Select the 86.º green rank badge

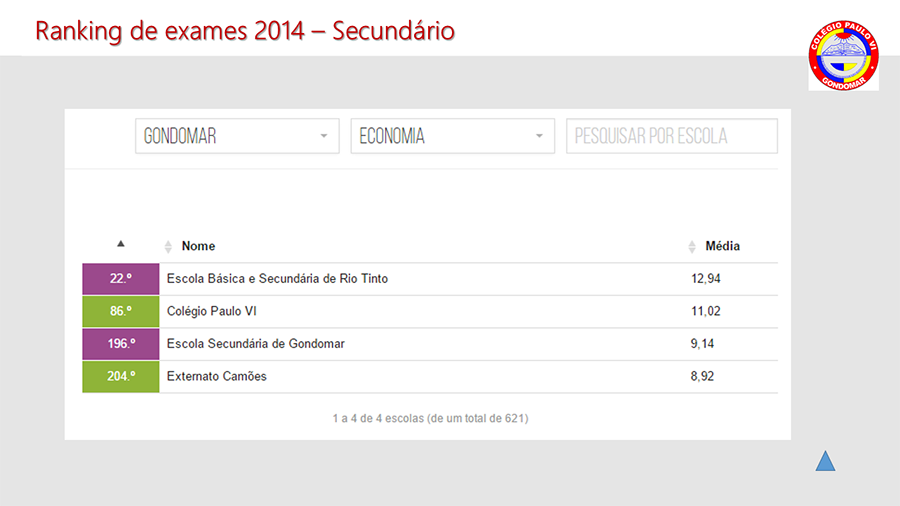tap(121, 312)
